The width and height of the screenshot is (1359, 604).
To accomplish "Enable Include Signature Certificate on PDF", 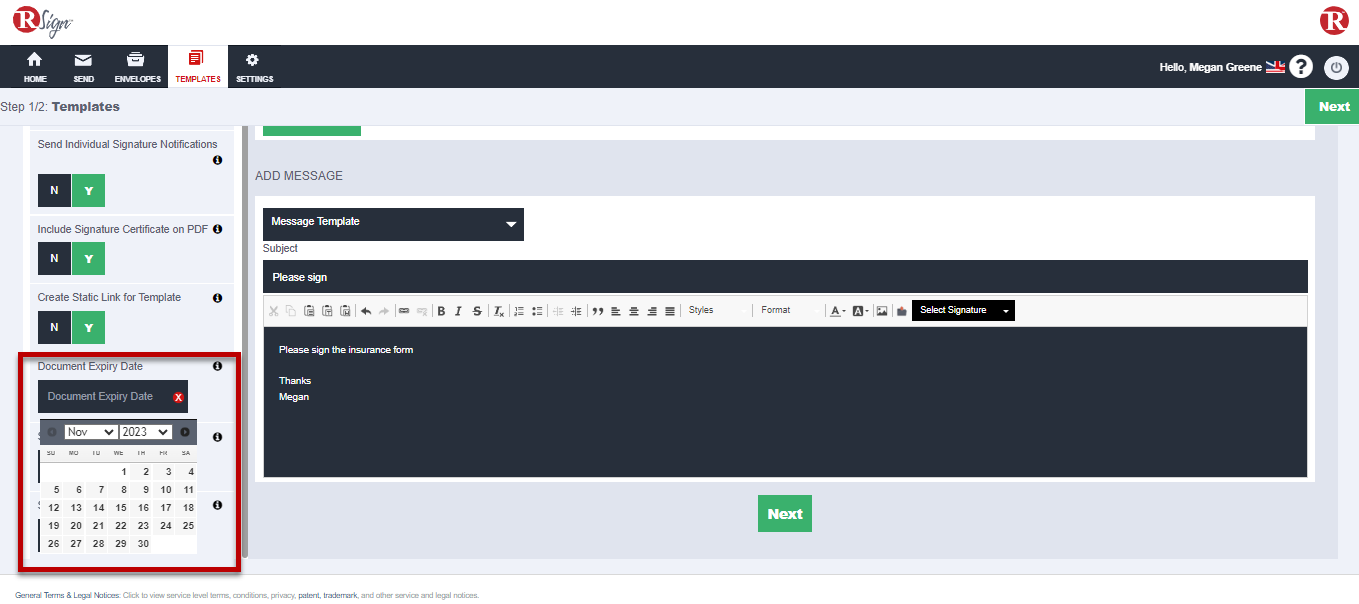I will click(88, 258).
